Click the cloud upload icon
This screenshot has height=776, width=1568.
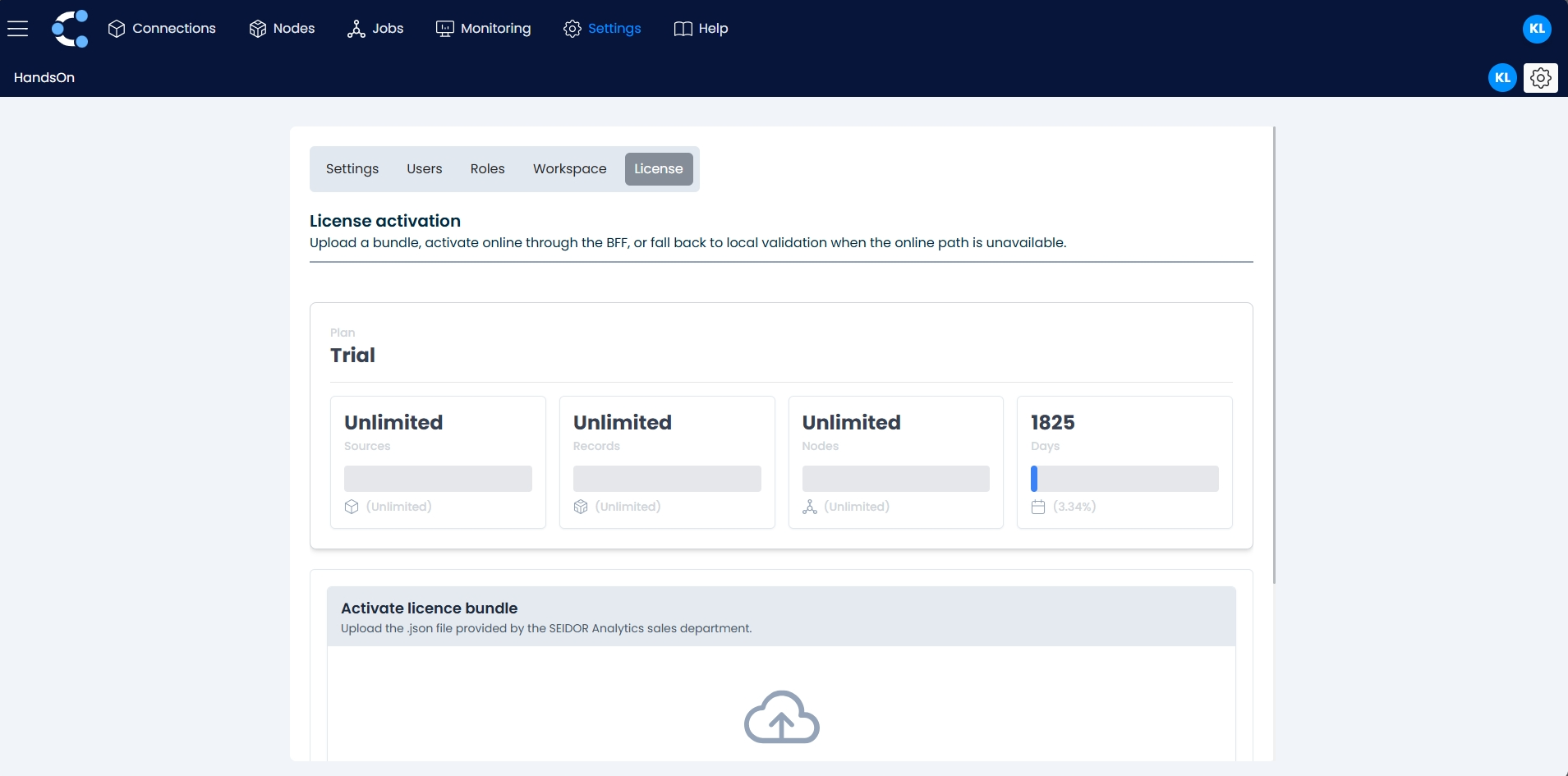tap(781, 717)
